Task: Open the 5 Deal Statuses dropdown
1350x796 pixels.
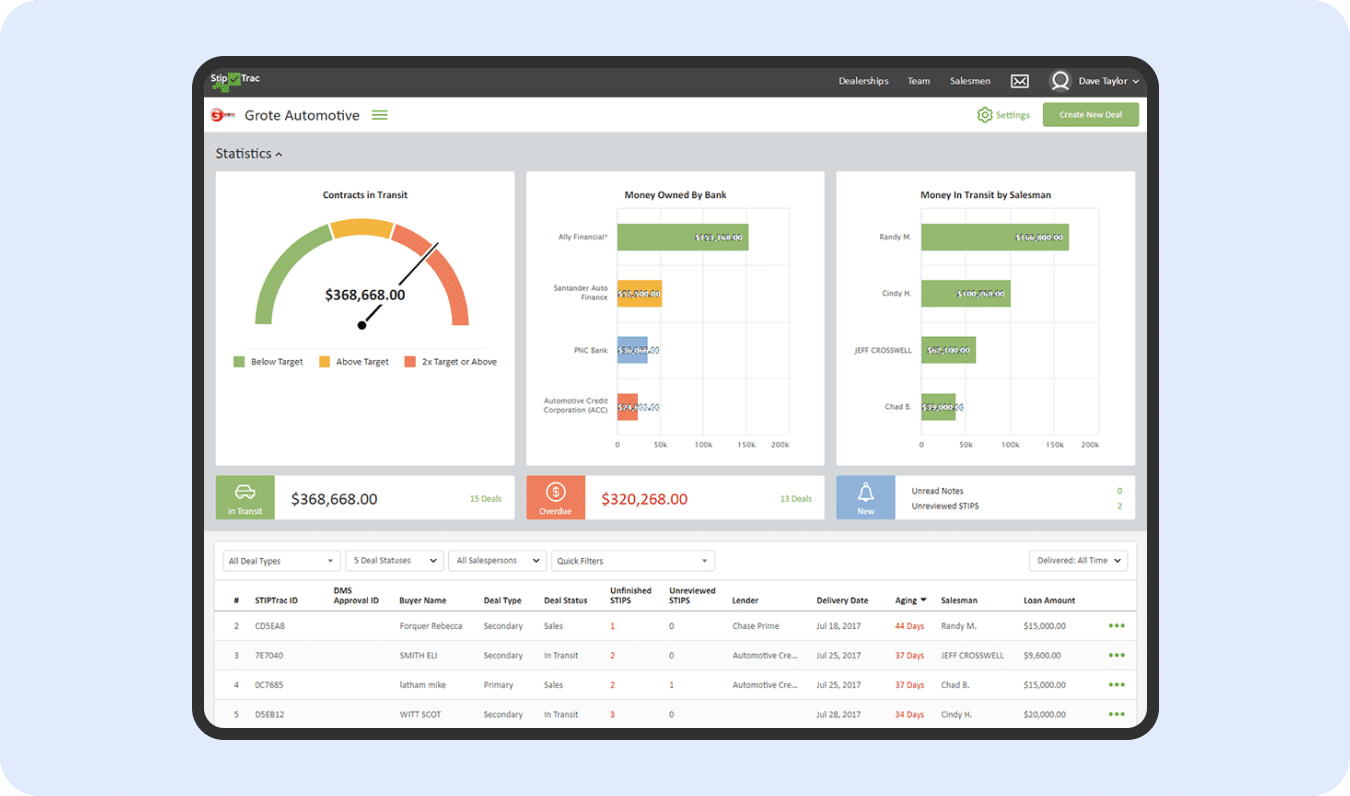Action: (x=394, y=561)
